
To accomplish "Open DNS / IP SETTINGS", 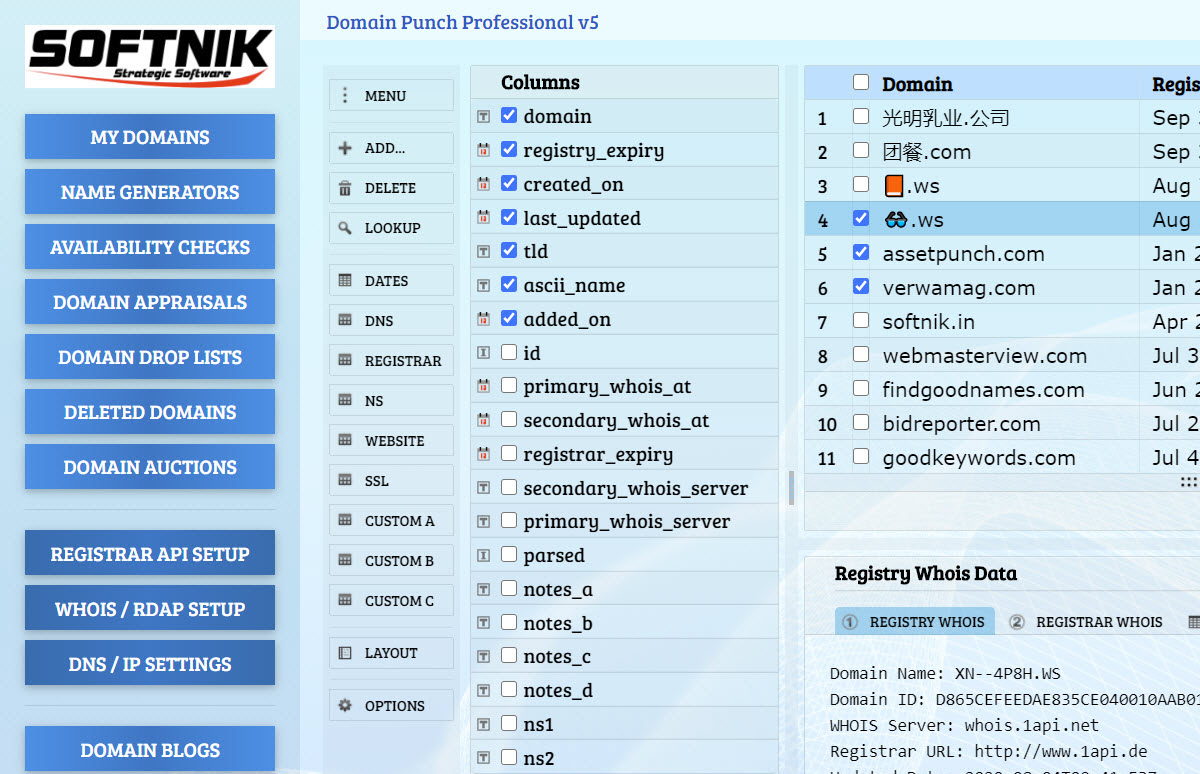I will coord(150,664).
